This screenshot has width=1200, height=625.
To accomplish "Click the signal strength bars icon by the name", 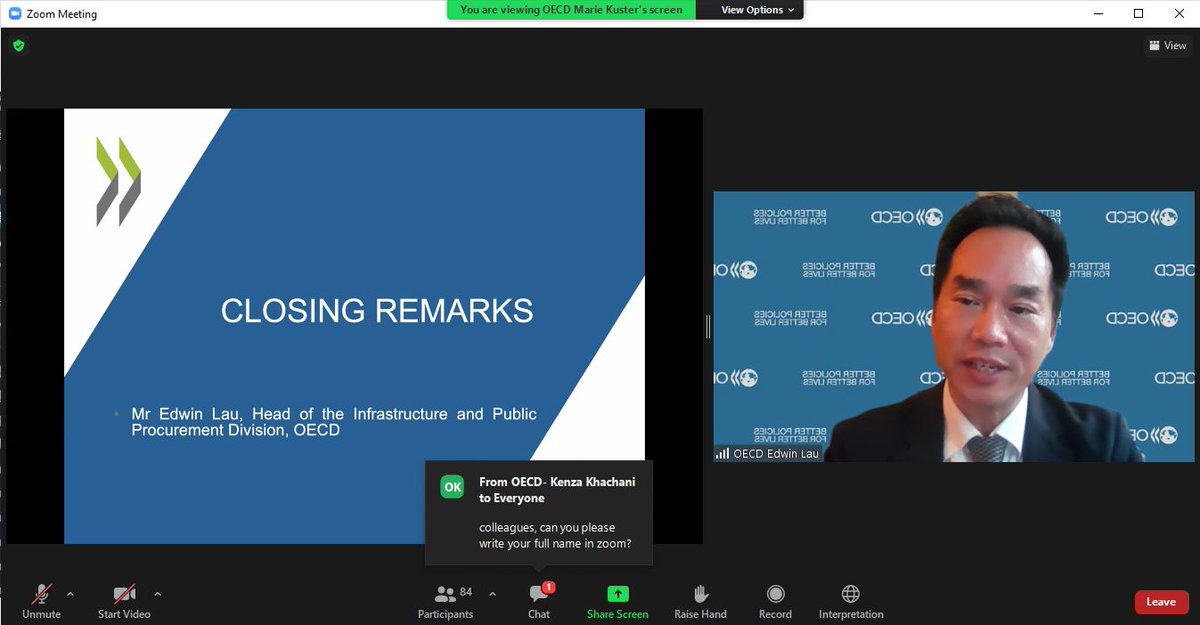I will click(723, 453).
